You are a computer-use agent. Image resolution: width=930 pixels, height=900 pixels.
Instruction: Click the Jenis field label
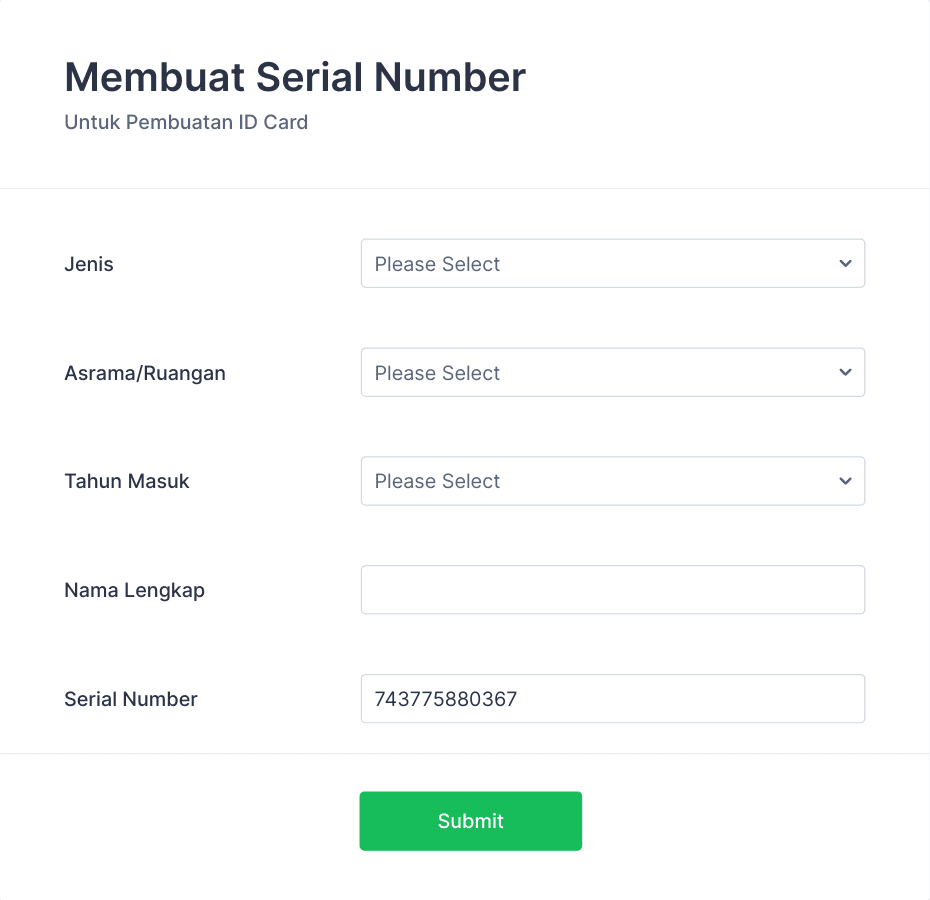(x=89, y=264)
